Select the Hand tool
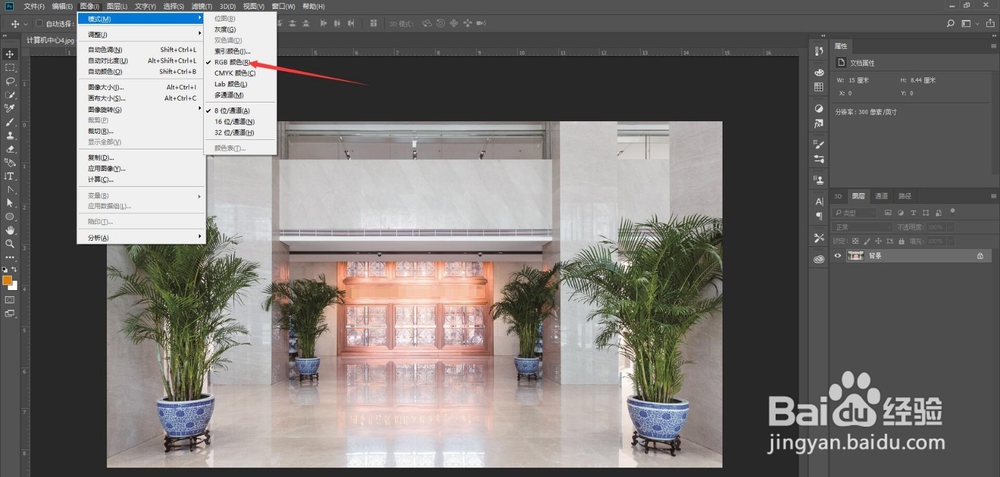Viewport: 1000px width, 477px height. [10, 230]
